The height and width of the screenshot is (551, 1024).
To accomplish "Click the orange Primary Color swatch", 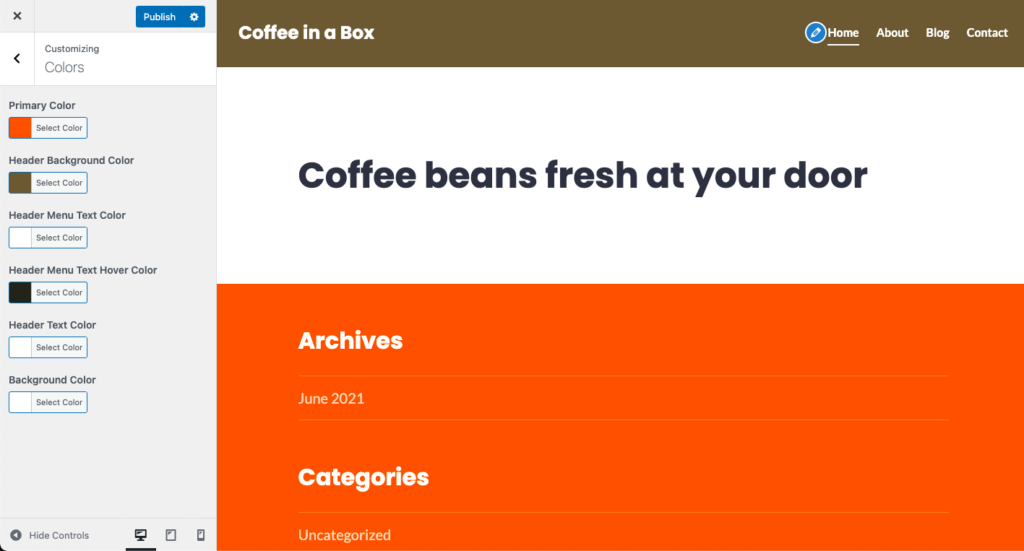I will point(20,128).
